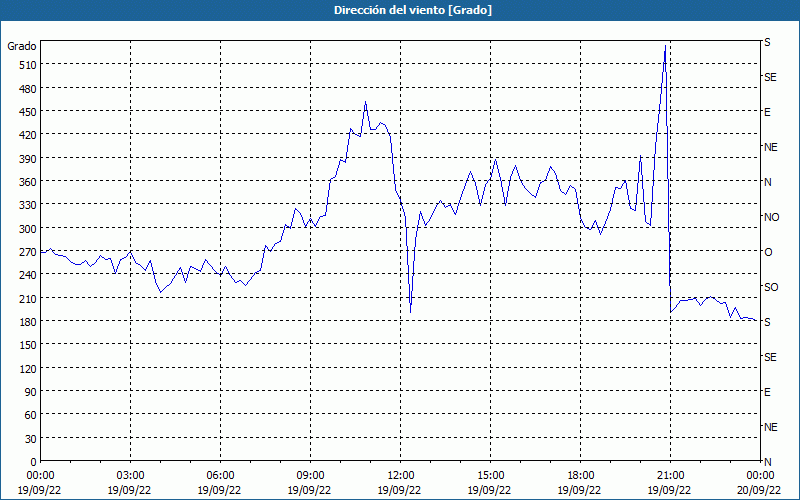Click the 'E' compass label level with 90
The width and height of the screenshot is (800, 500).
tap(767, 392)
